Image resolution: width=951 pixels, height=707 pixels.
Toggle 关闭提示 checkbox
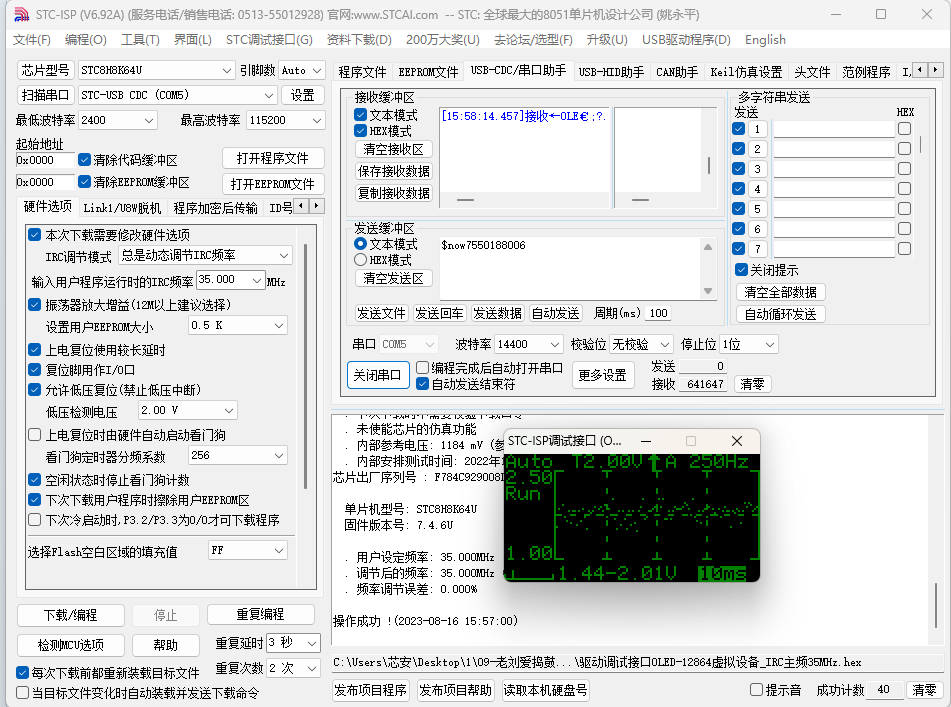click(x=741, y=270)
